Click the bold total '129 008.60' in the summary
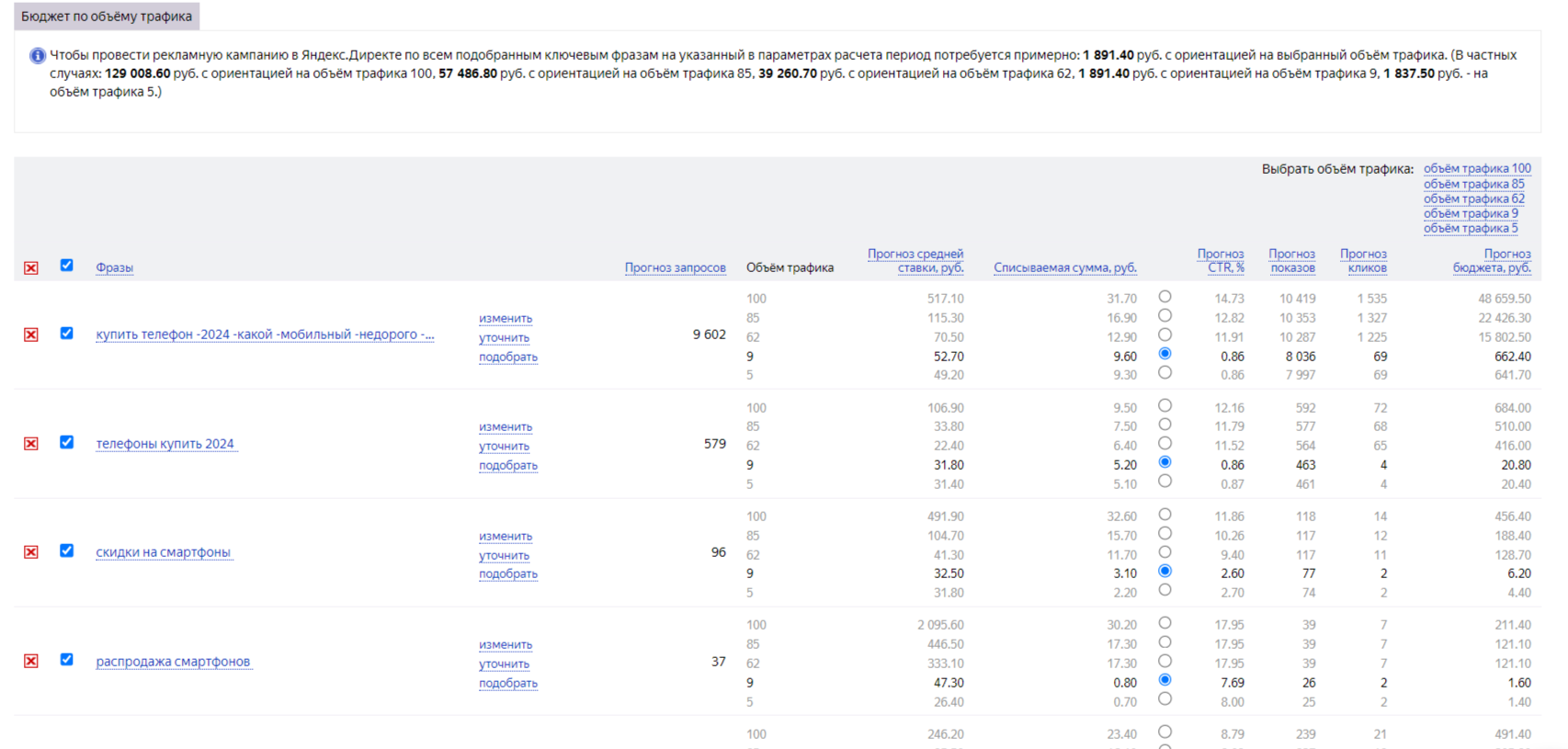 point(138,74)
